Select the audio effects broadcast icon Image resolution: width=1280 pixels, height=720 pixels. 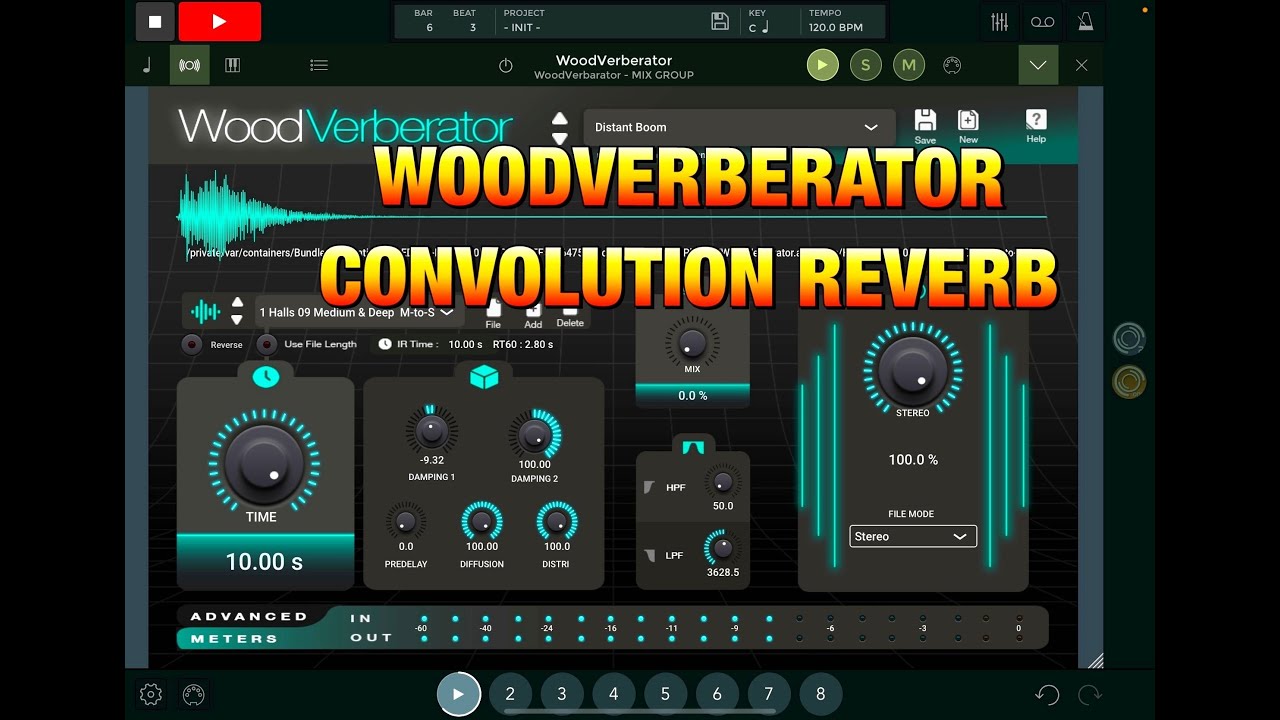(x=189, y=65)
